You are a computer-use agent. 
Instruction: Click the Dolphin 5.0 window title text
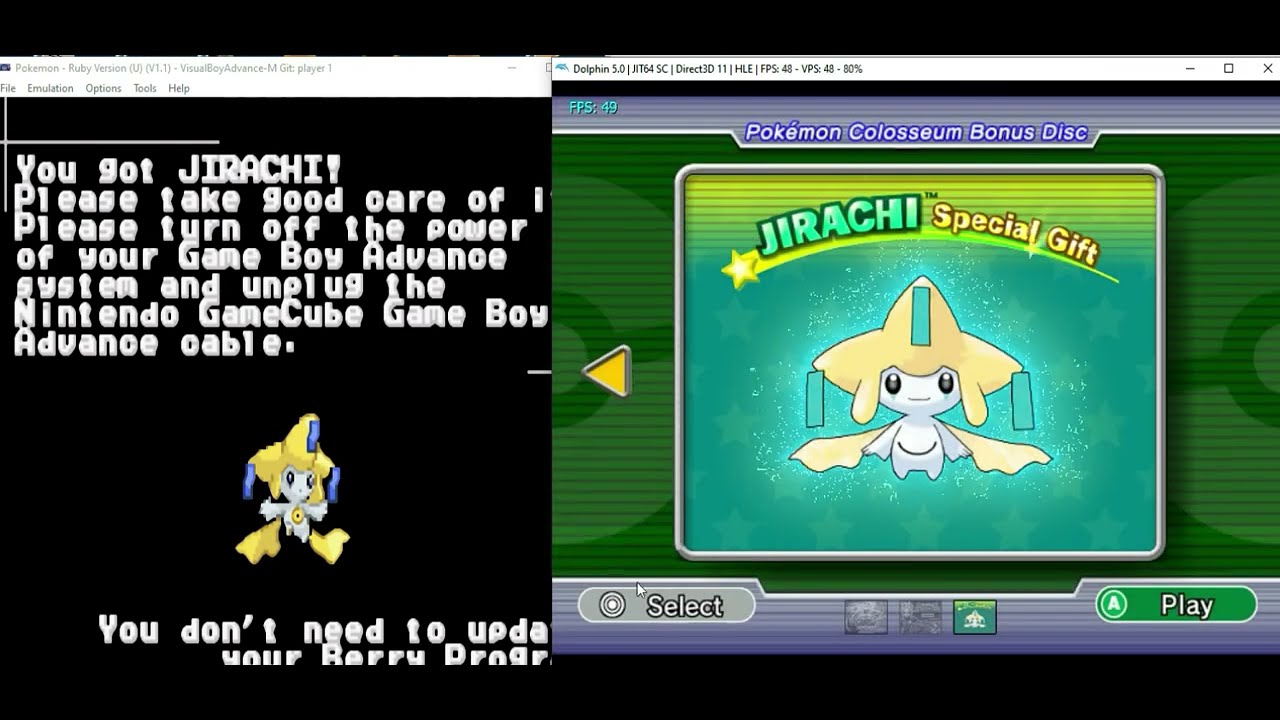point(717,69)
